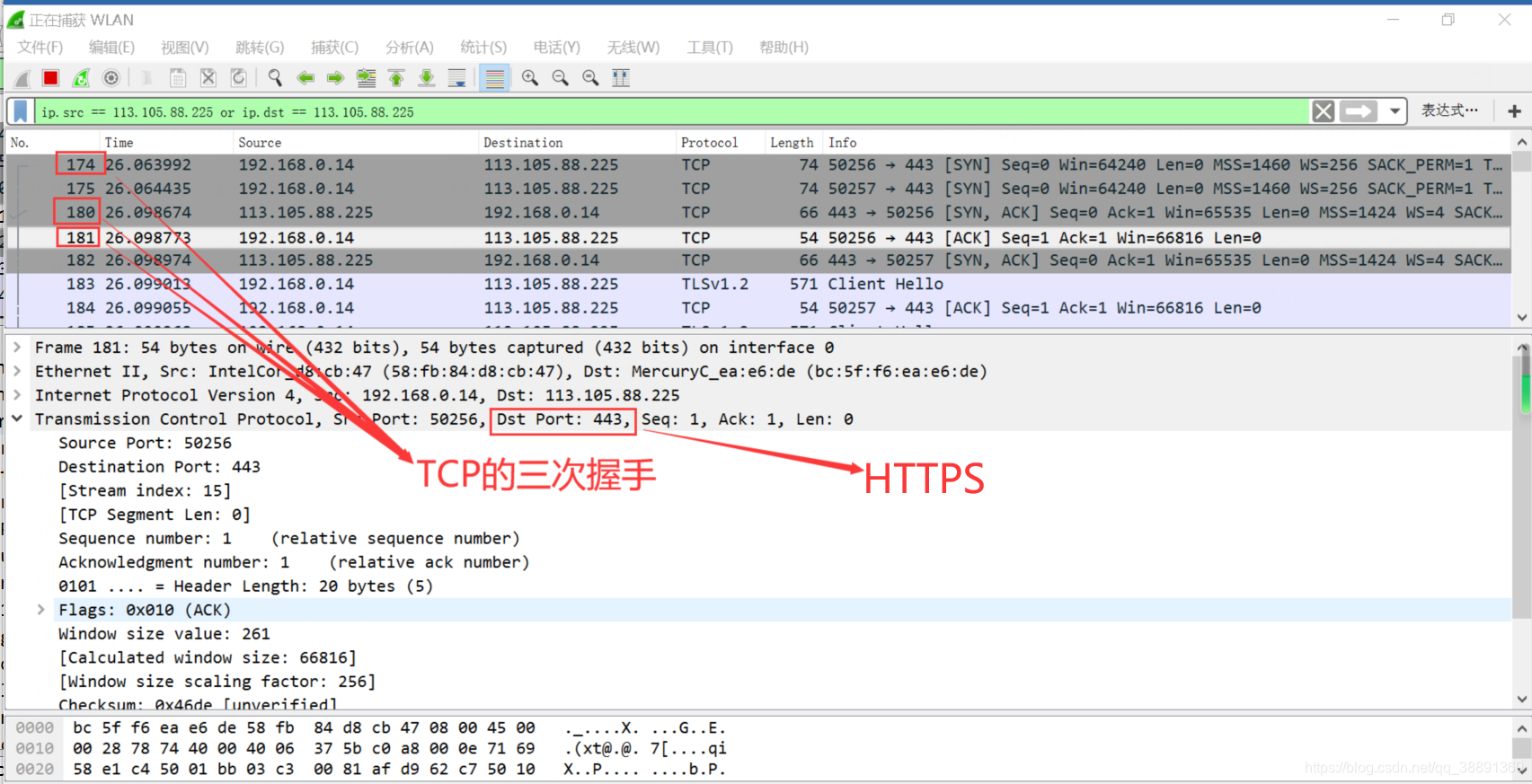Jump to the first packet
1532x784 pixels.
[396, 78]
